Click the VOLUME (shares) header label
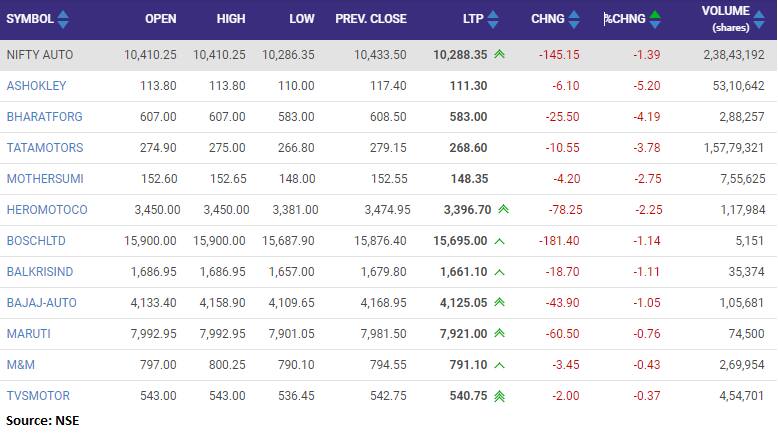The image size is (778, 435). point(725,19)
